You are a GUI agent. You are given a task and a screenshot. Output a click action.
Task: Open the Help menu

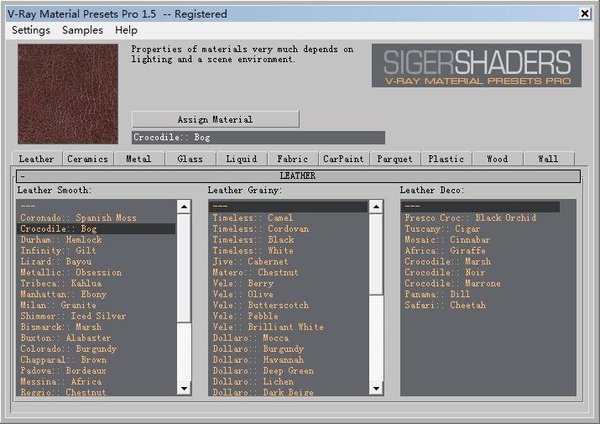126,30
